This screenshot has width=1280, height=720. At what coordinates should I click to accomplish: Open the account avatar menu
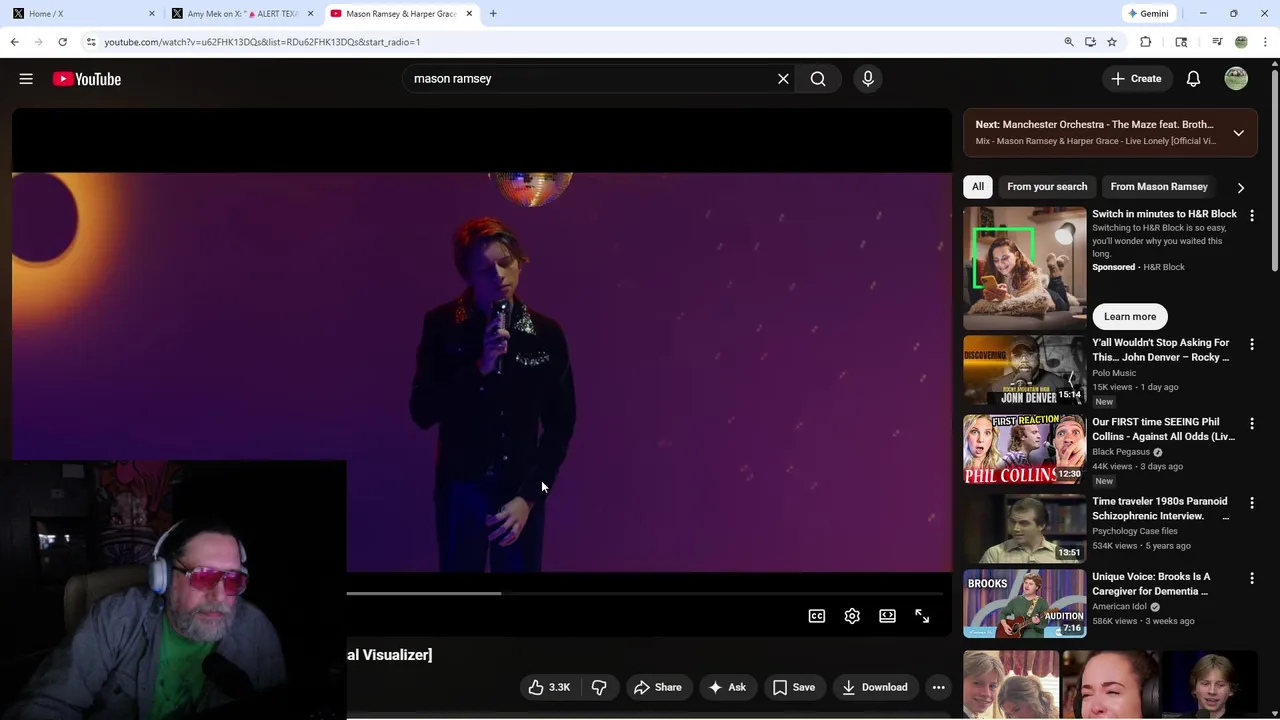coord(1236,79)
